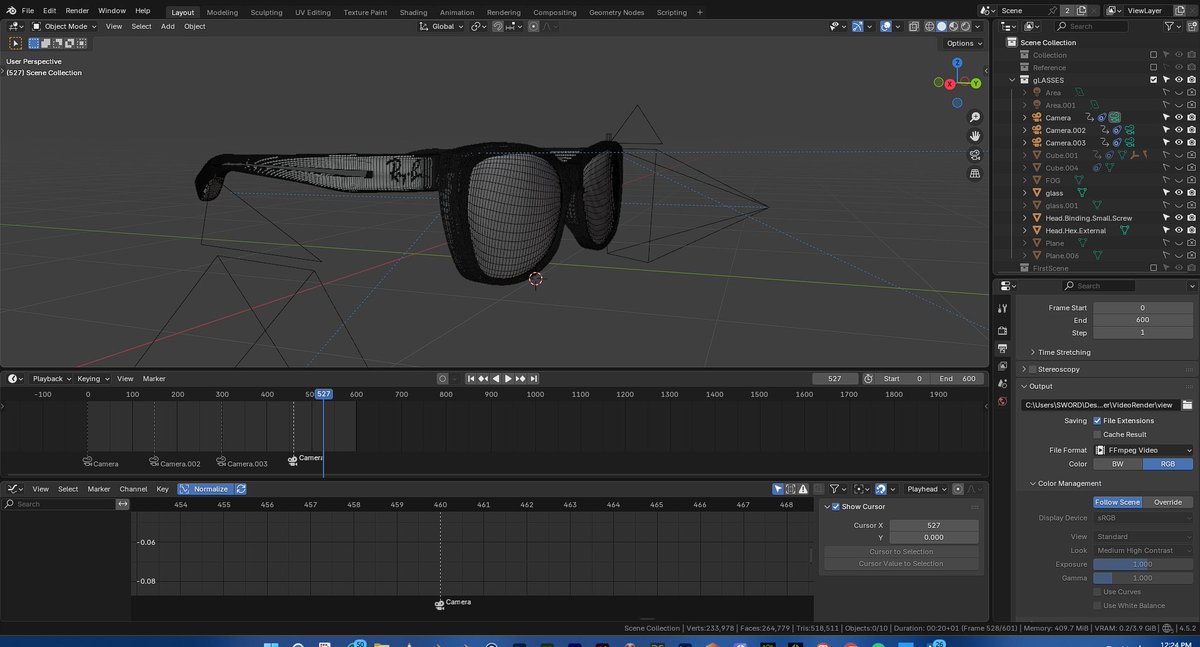Image resolution: width=1200 pixels, height=647 pixels.
Task: Select material preview shading
Action: coord(954,26)
